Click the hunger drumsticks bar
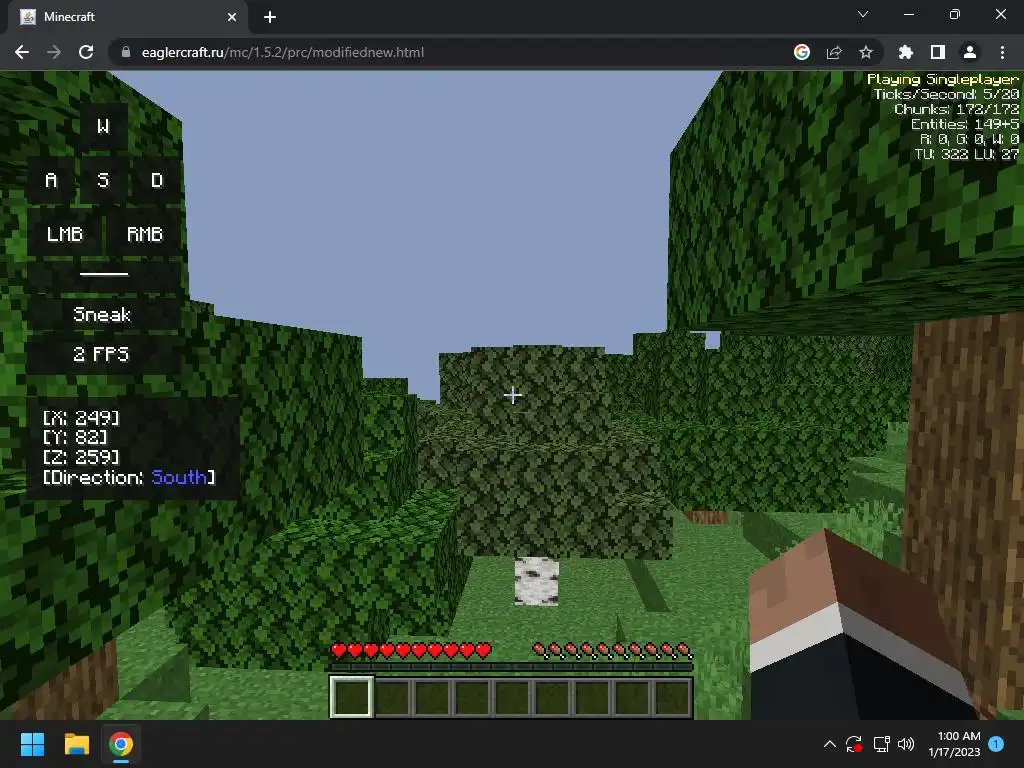Image resolution: width=1024 pixels, height=768 pixels. 612,650
